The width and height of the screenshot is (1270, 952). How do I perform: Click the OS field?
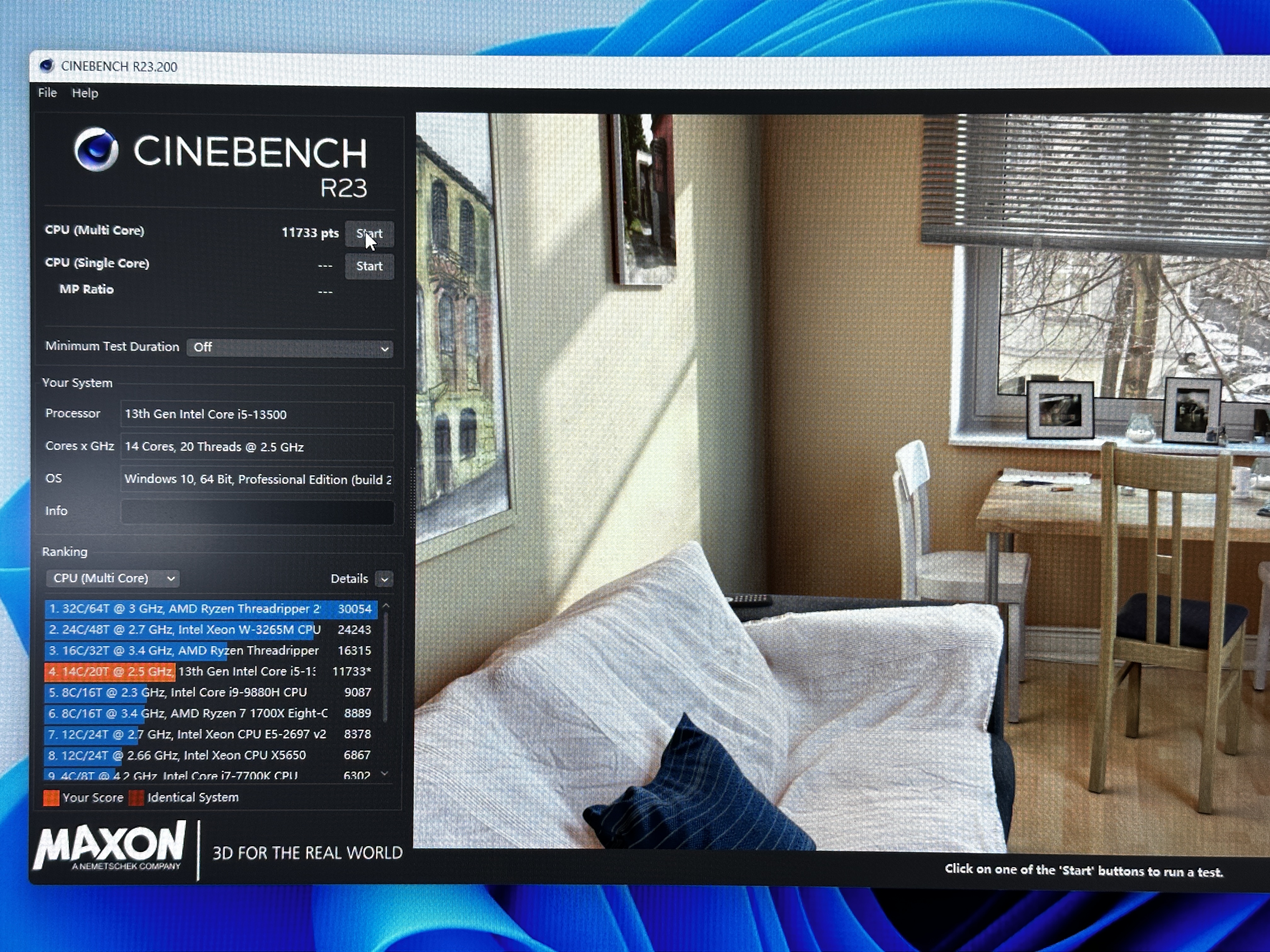pyautogui.click(x=257, y=480)
